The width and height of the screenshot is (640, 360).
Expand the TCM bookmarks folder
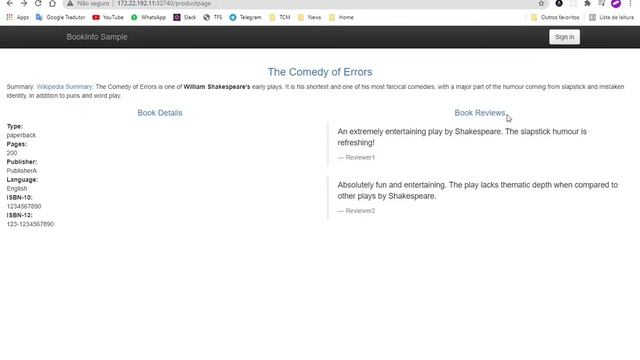pos(280,17)
